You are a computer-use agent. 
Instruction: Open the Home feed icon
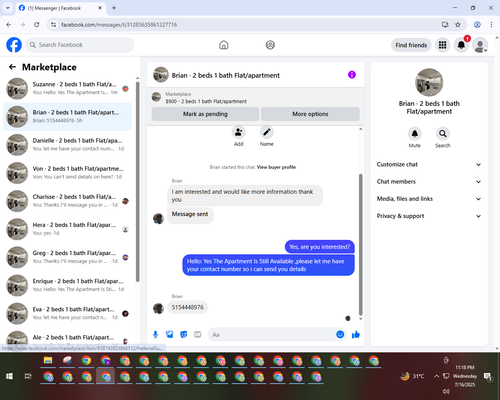point(224,45)
